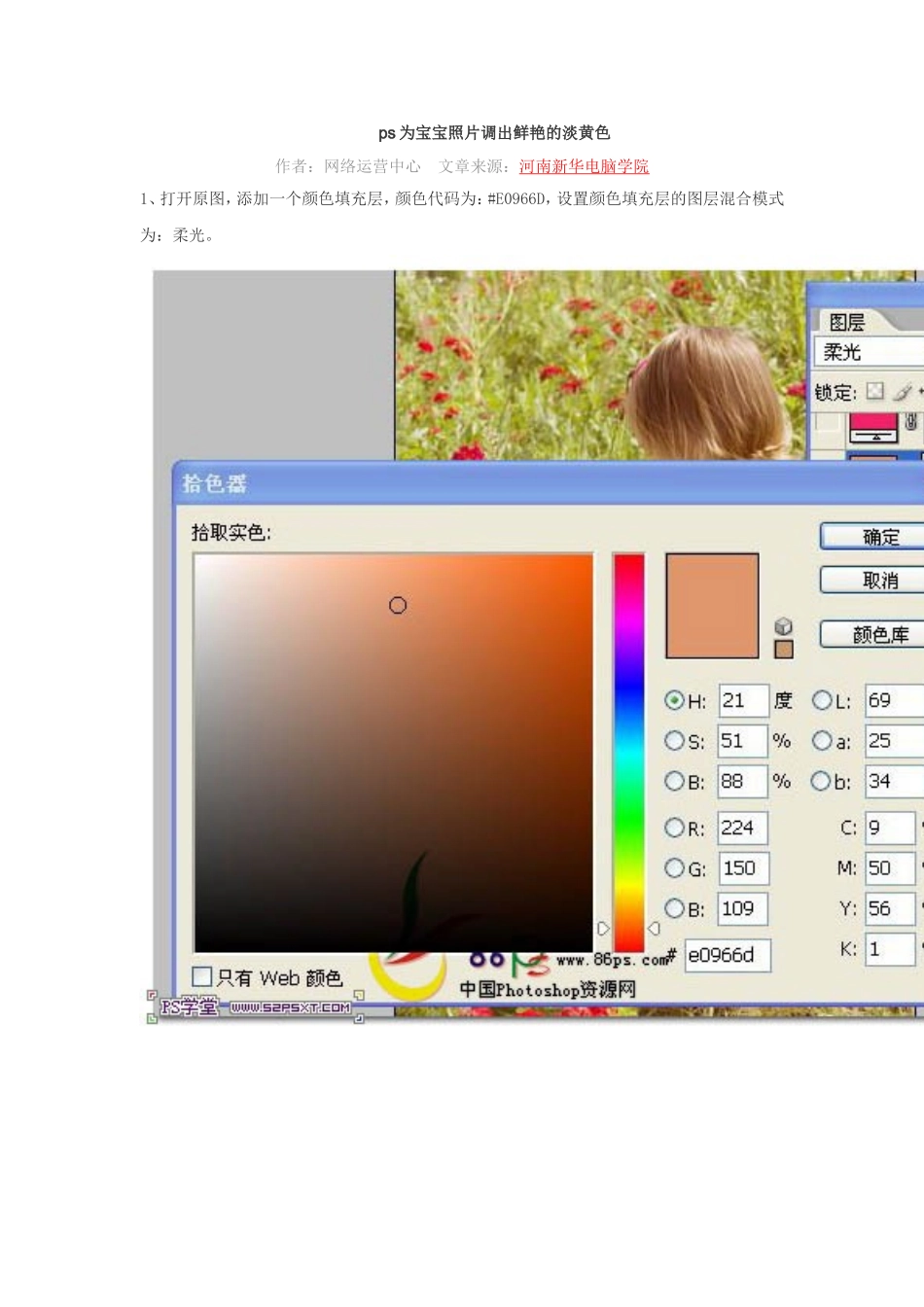Click the rainbow hue slider bar

point(628,753)
